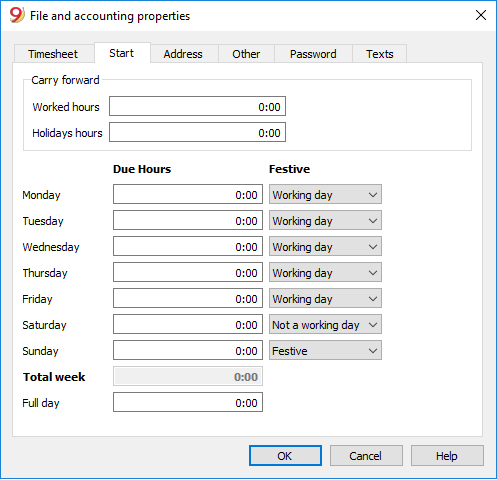Screen dimensions: 497x480
Task: Open the Password tab
Action: pyautogui.click(x=313, y=54)
